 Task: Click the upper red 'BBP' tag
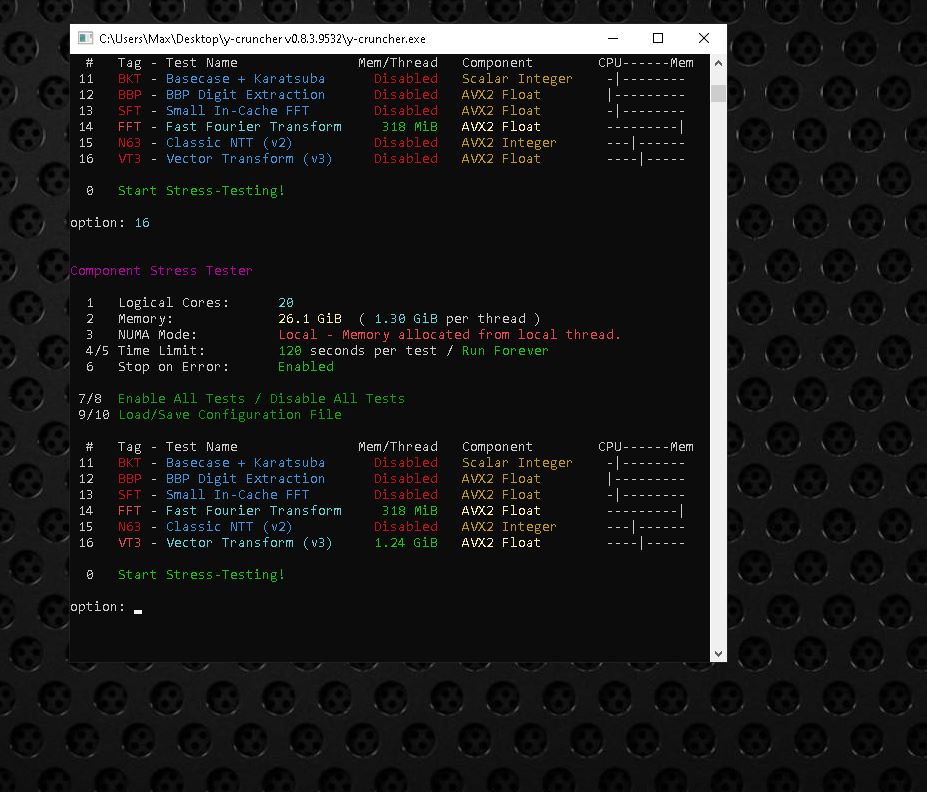click(x=129, y=95)
